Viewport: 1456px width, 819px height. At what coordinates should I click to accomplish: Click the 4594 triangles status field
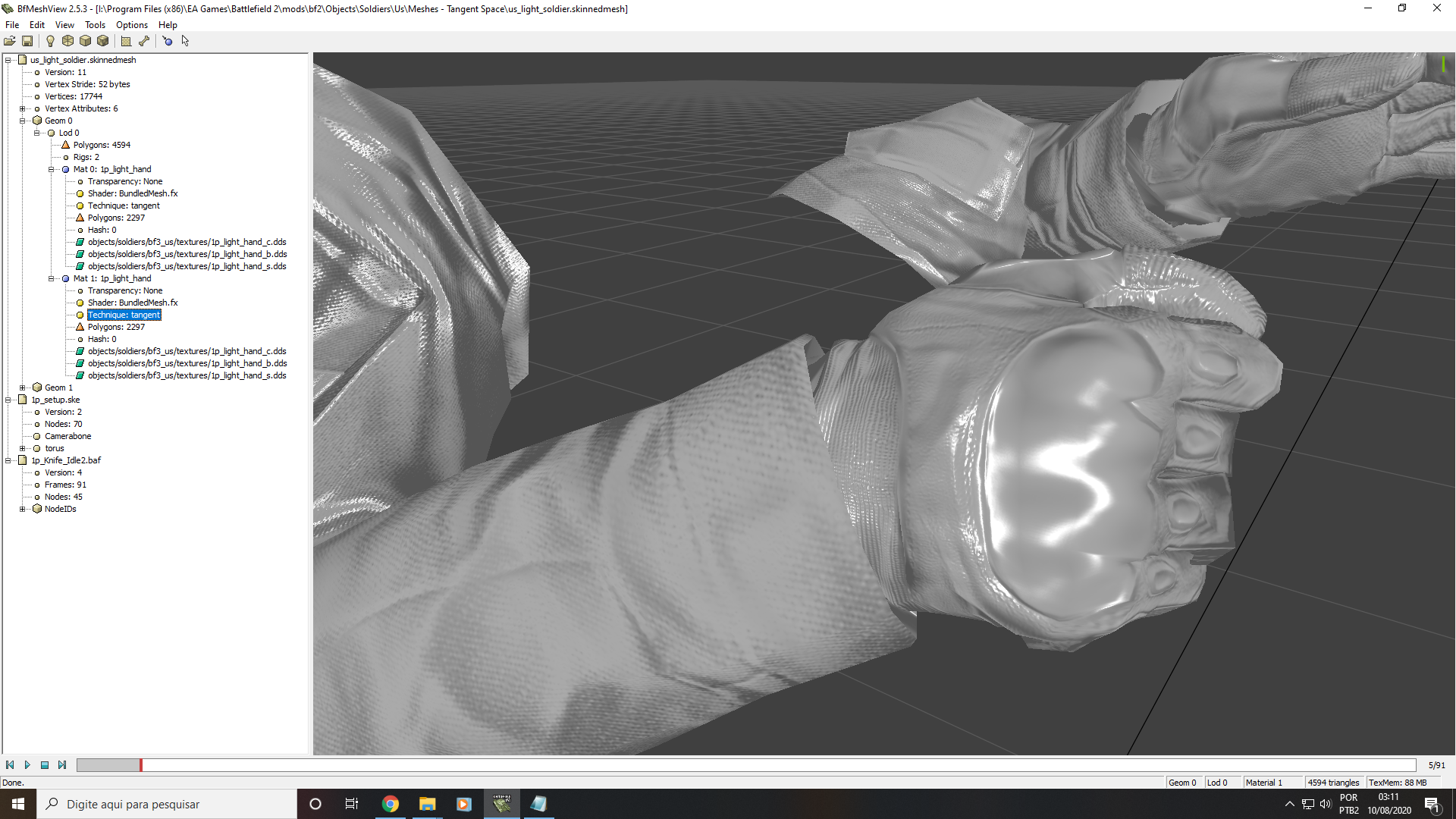(1334, 783)
